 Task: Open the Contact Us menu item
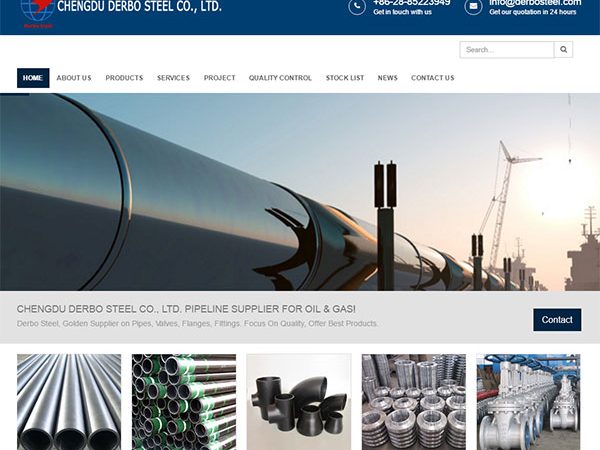433,78
